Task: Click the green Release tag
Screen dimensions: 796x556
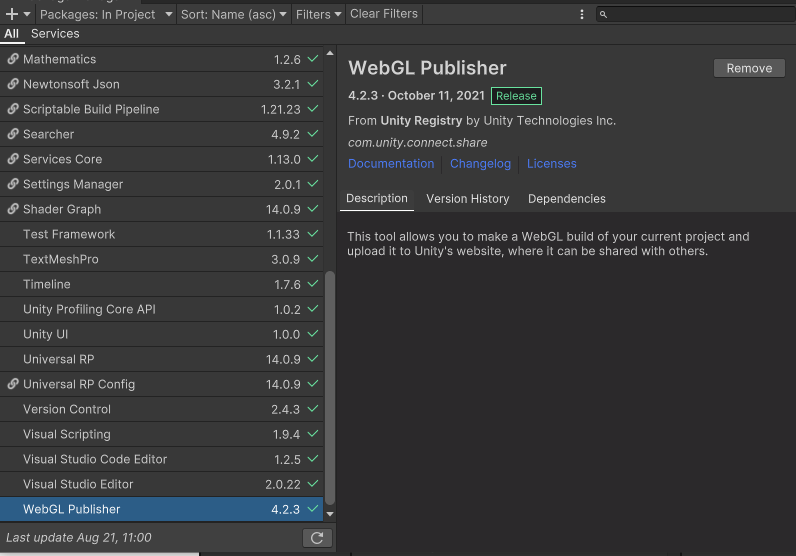Action: pos(516,96)
